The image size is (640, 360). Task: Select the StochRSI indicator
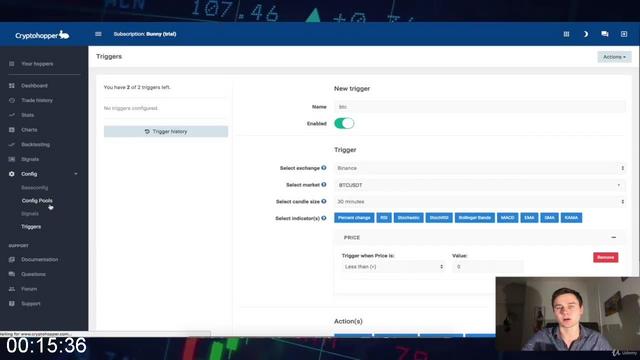coord(439,218)
